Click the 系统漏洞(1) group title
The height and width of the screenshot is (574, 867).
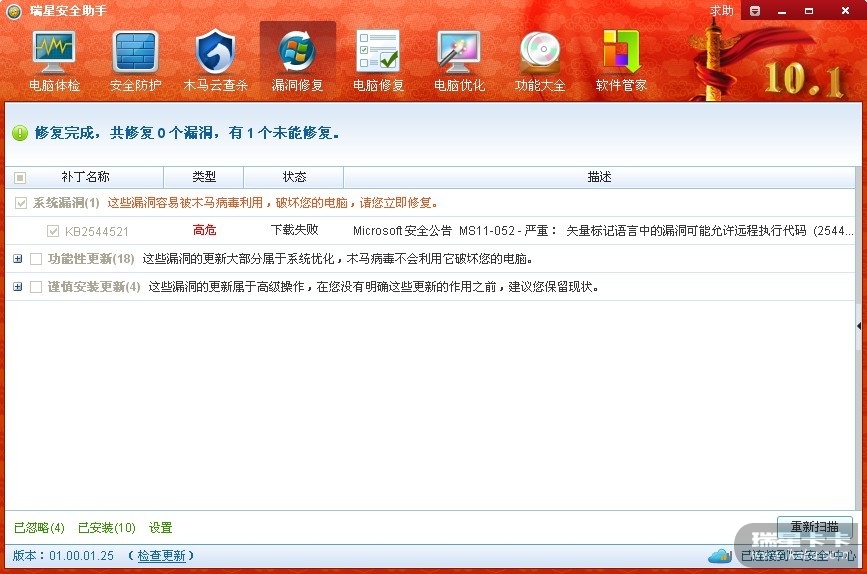coord(66,203)
